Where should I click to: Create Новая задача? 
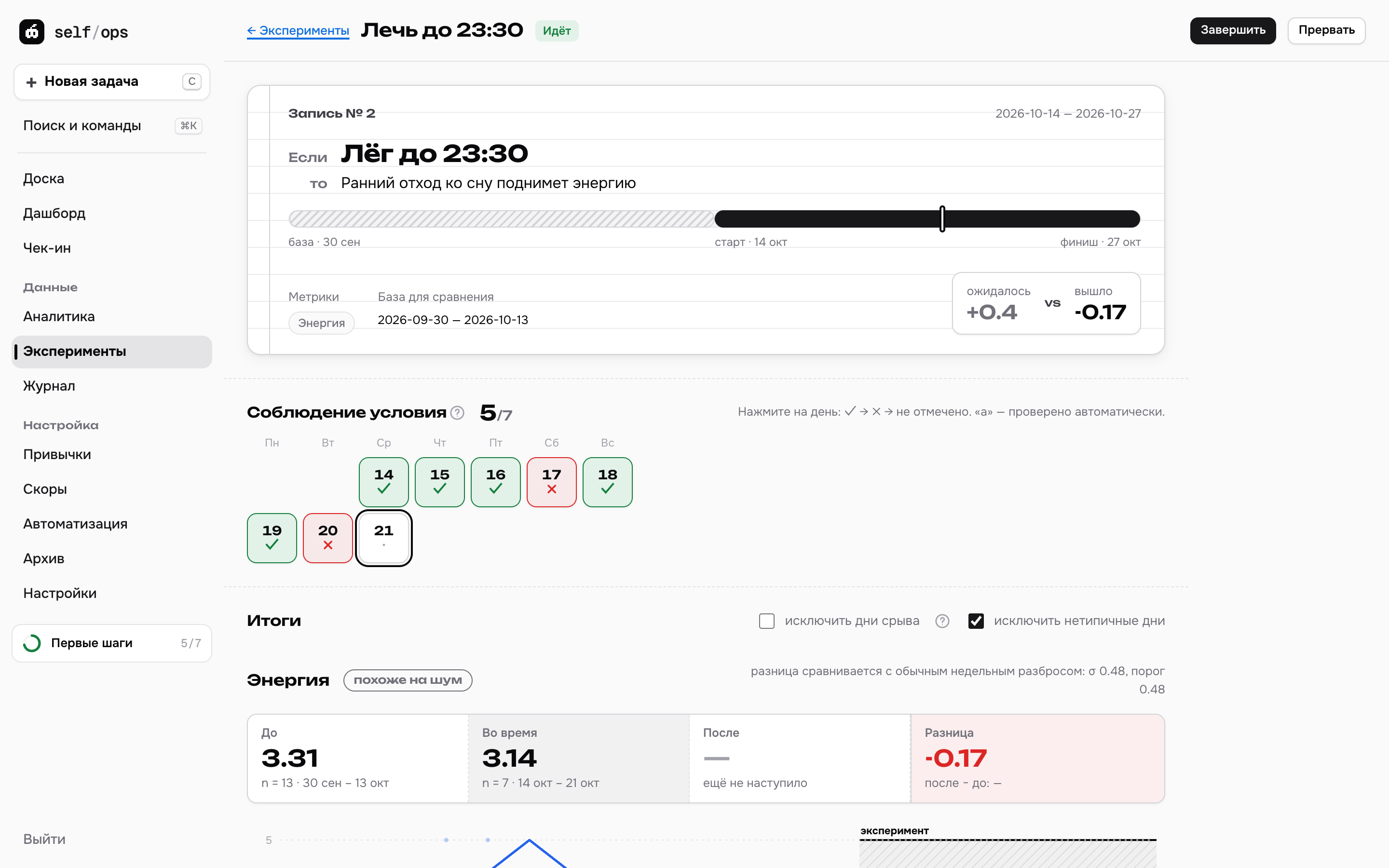(112, 82)
